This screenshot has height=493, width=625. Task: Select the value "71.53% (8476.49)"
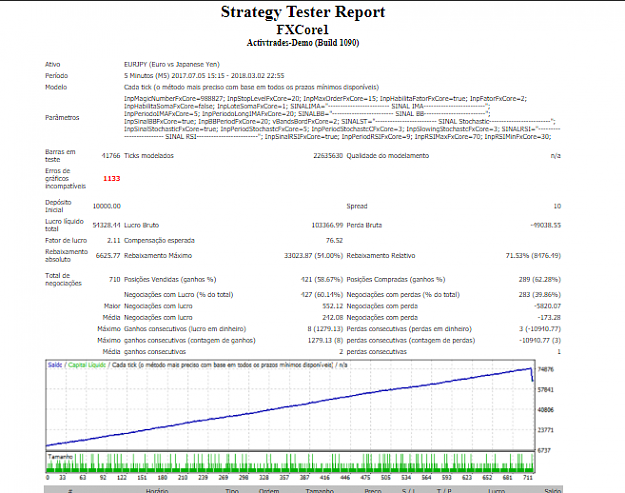[x=533, y=256]
